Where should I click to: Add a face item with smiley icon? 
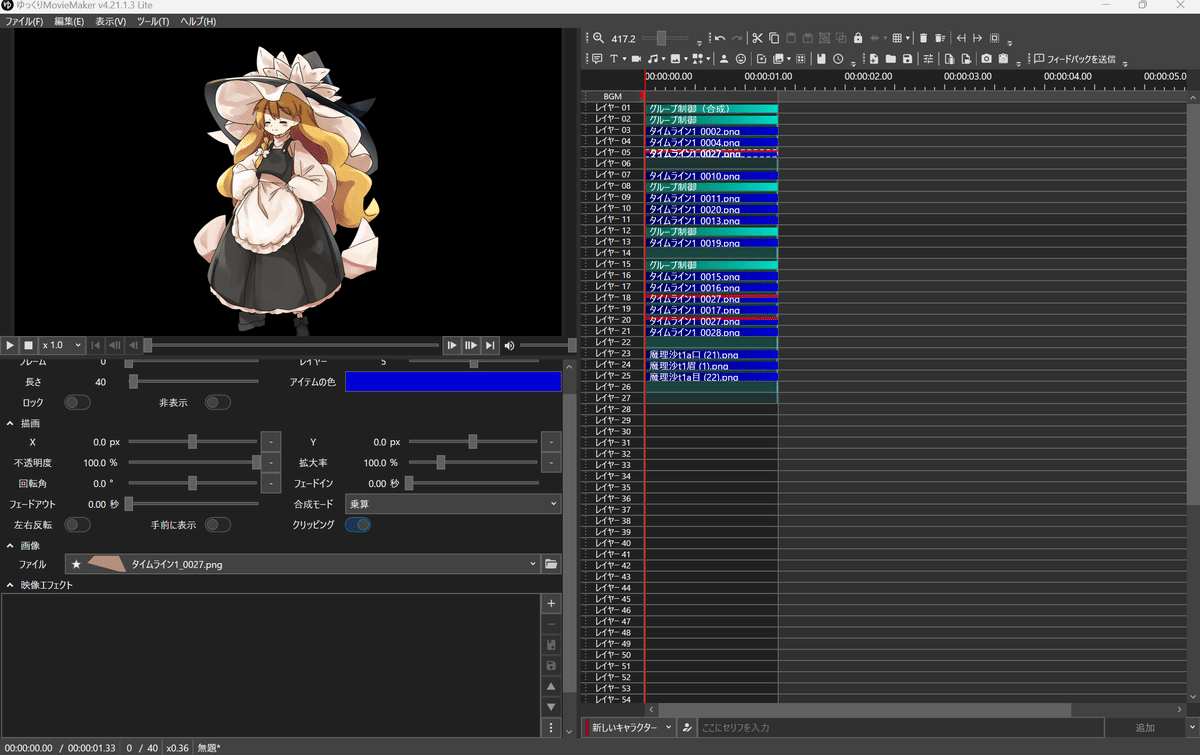click(741, 59)
